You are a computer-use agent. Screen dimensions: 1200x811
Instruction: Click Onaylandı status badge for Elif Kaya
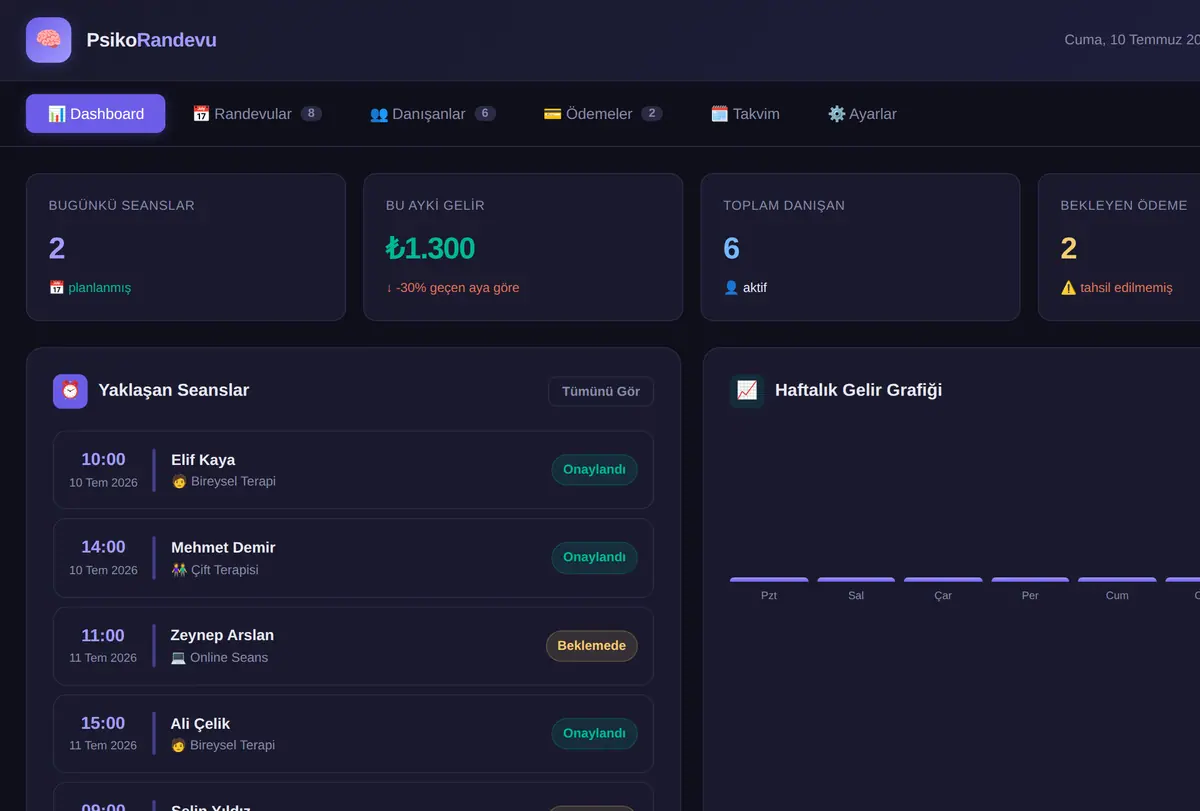tap(594, 470)
